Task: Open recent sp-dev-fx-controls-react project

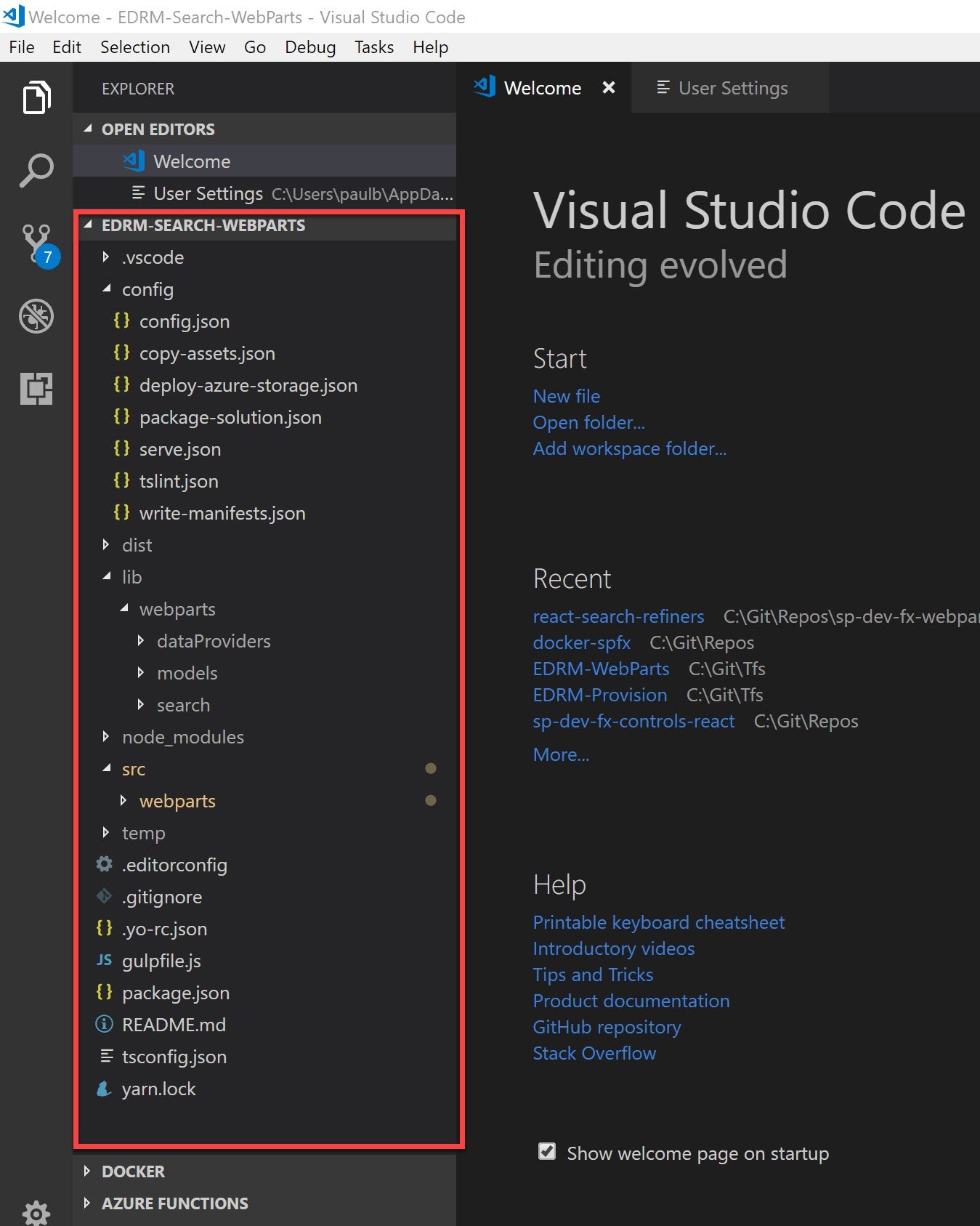Action: click(634, 721)
